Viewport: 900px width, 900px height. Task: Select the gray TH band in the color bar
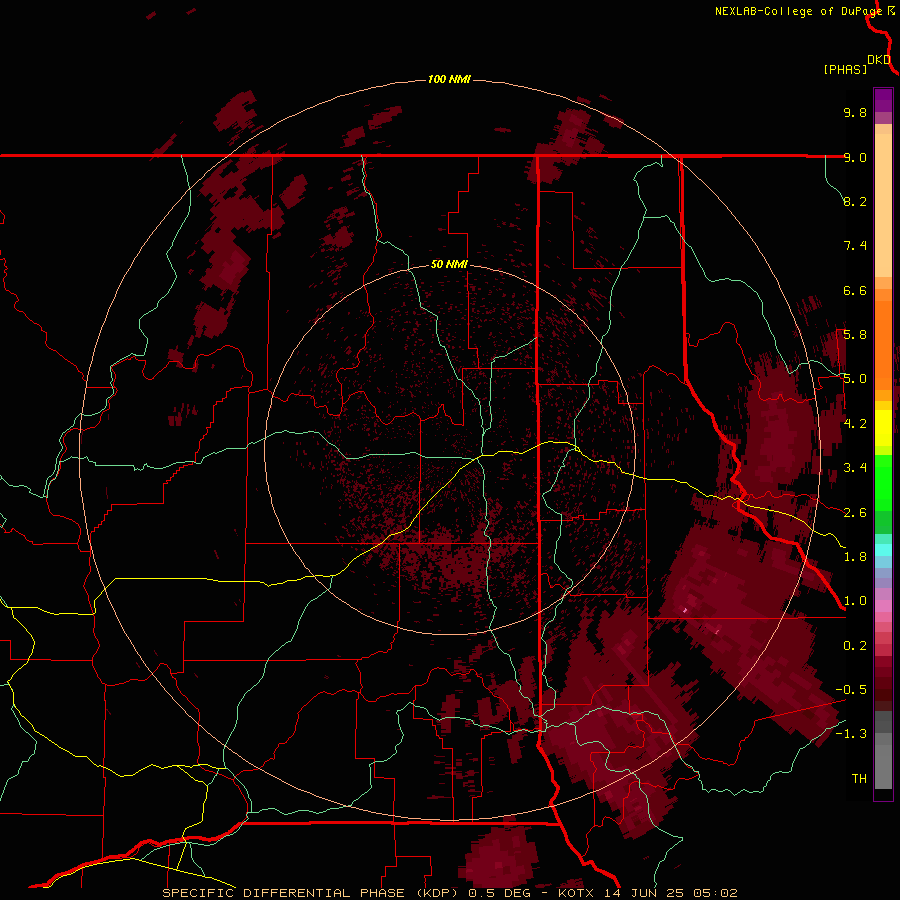pos(883,766)
